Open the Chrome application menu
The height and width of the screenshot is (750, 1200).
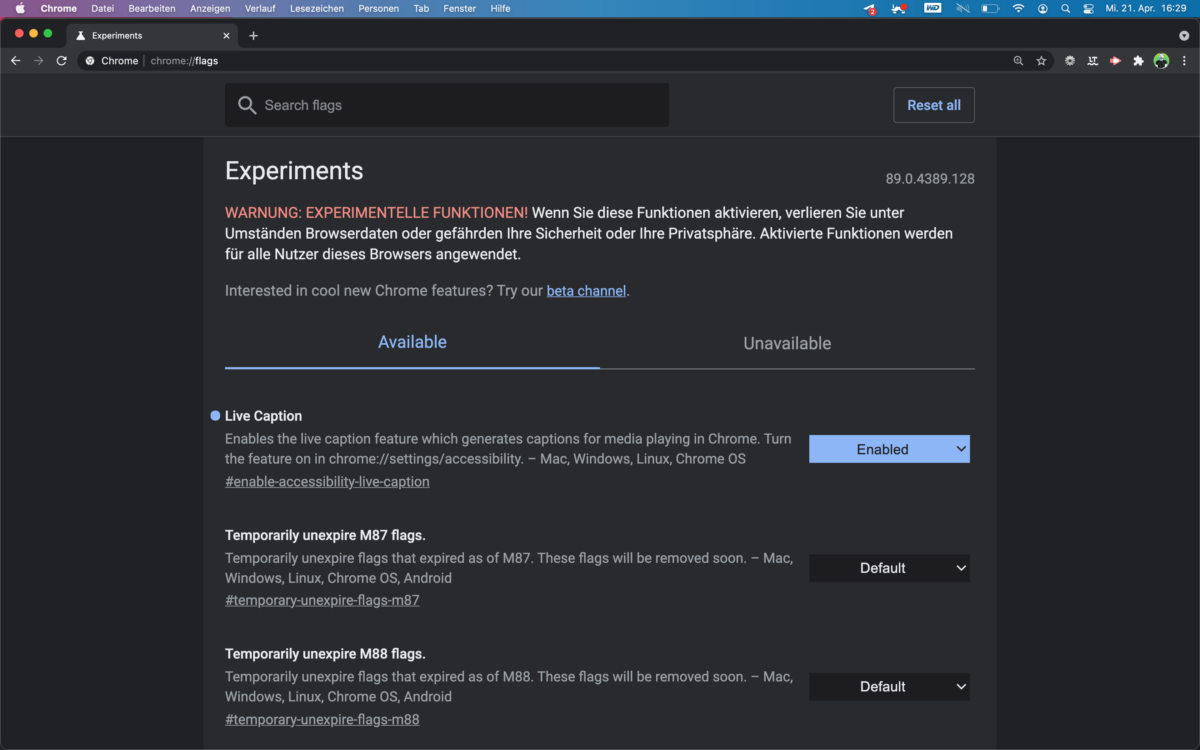tap(58, 8)
